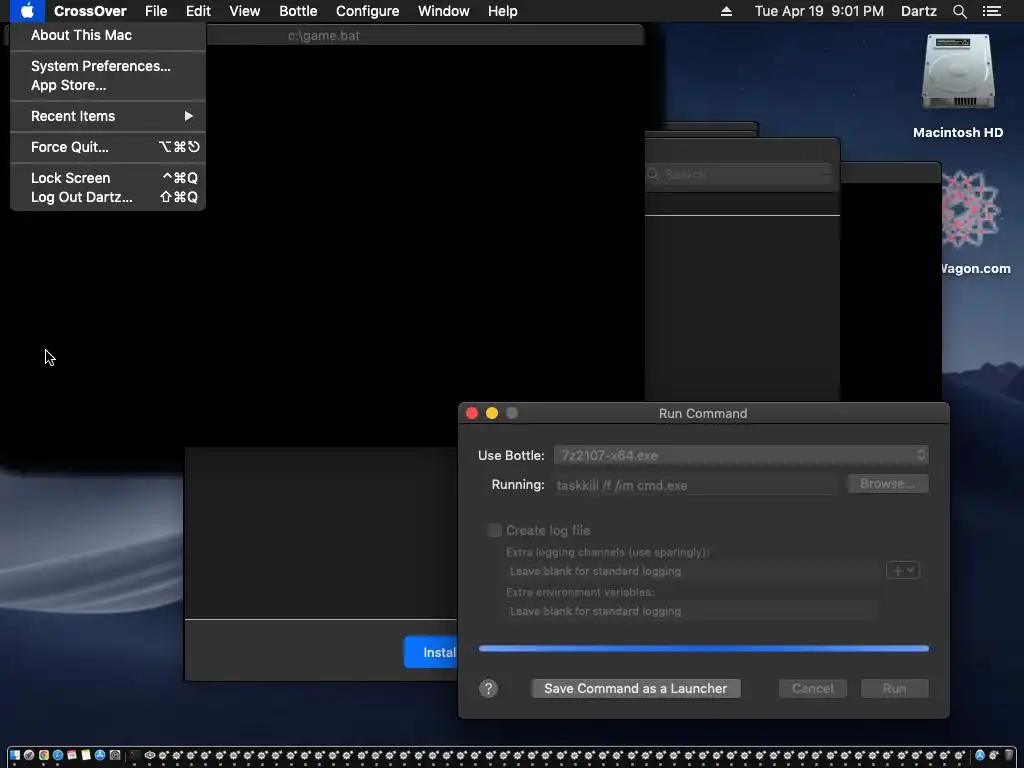Screen dimensions: 1024x768
Task: Open Finder from the dock
Action: 14,755
